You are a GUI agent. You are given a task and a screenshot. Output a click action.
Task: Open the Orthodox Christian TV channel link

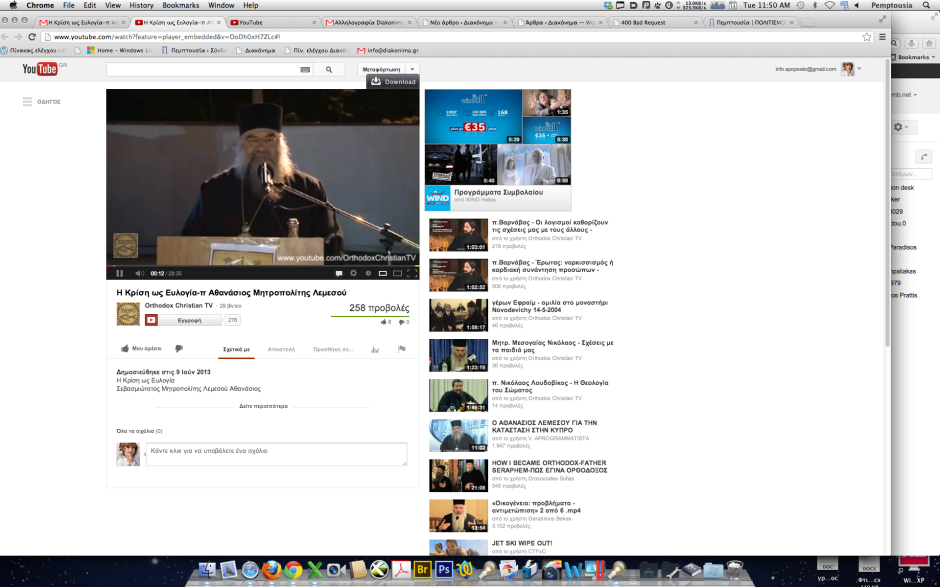coord(179,305)
